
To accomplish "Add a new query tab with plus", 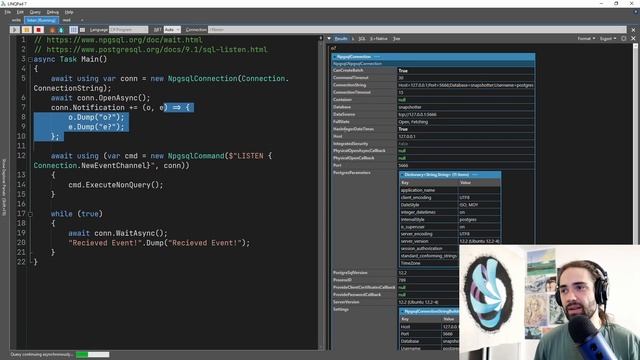I will pyautogui.click(x=82, y=20).
